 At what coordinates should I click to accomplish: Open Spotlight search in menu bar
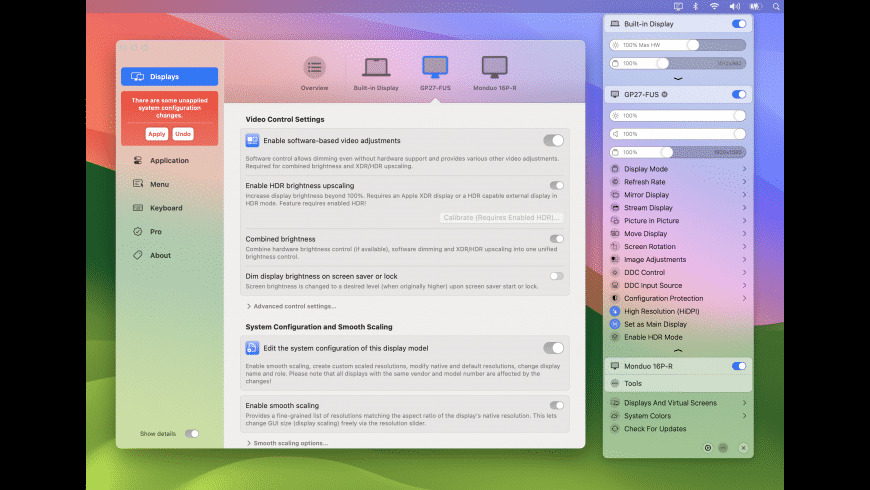[776, 6]
